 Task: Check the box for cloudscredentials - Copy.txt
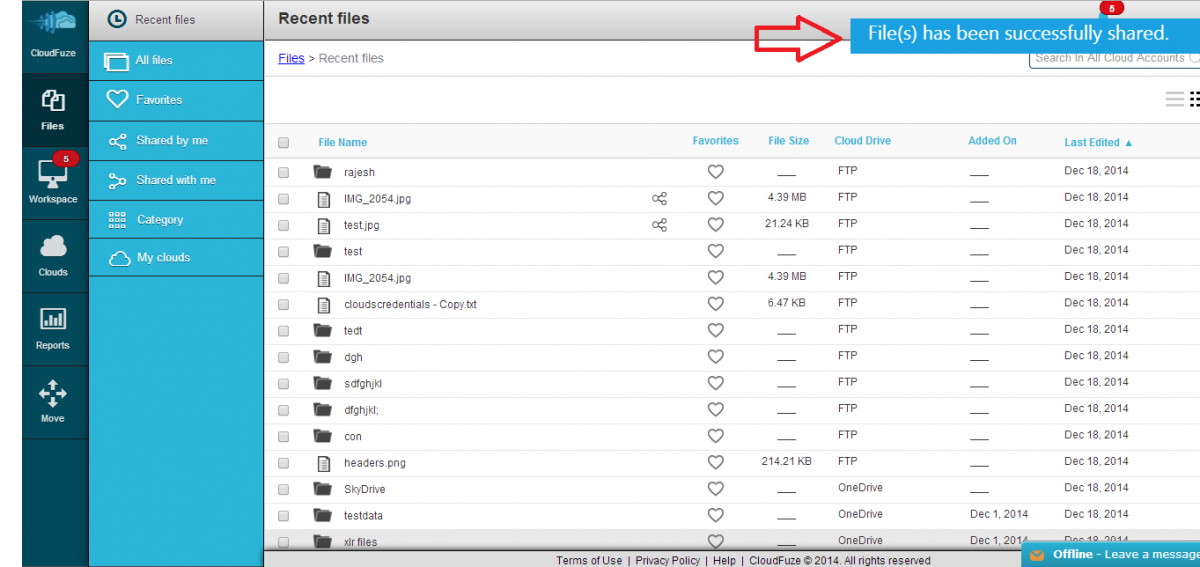click(x=283, y=304)
